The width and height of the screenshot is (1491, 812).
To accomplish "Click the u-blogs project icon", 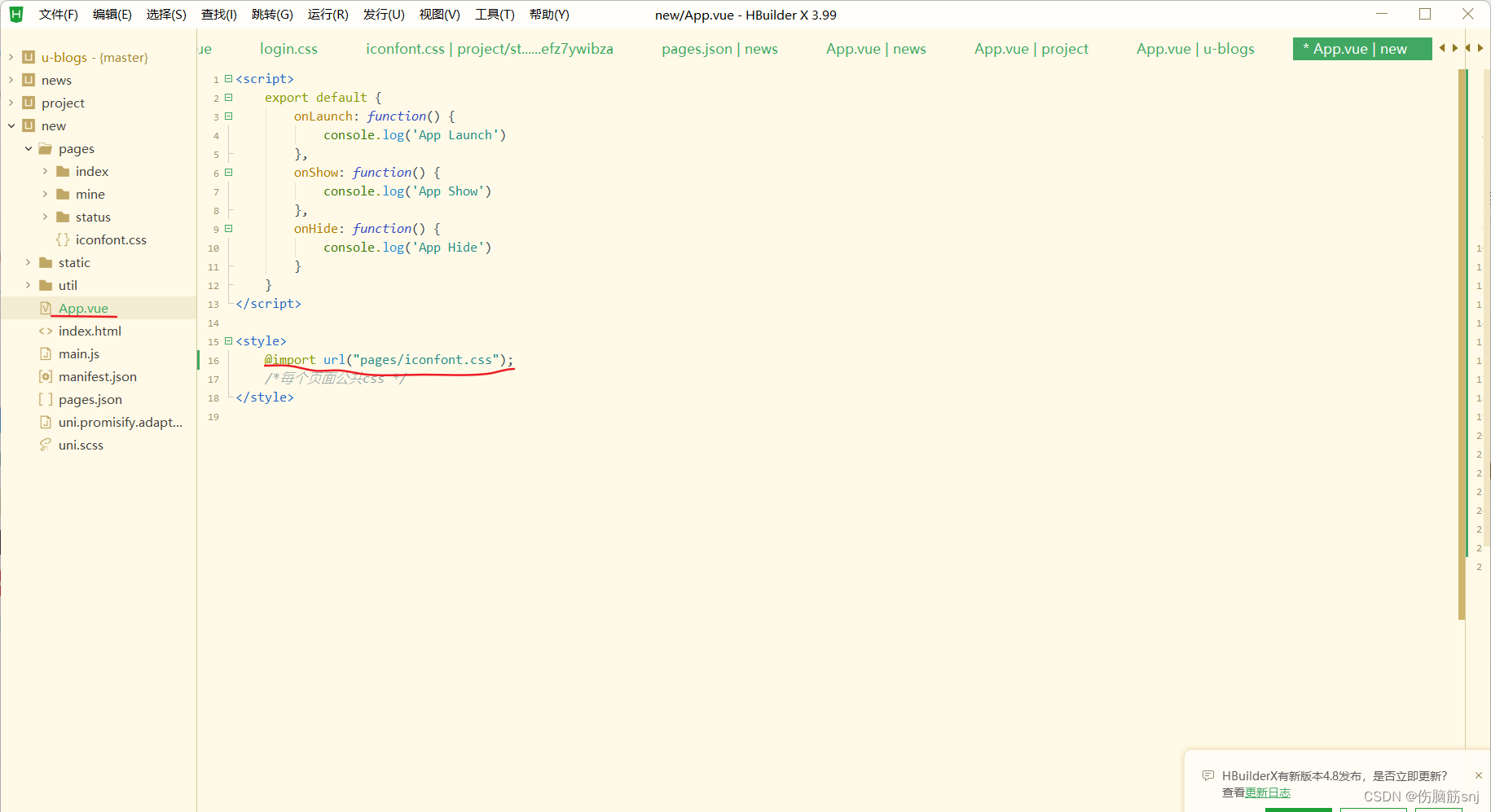I will click(x=29, y=57).
